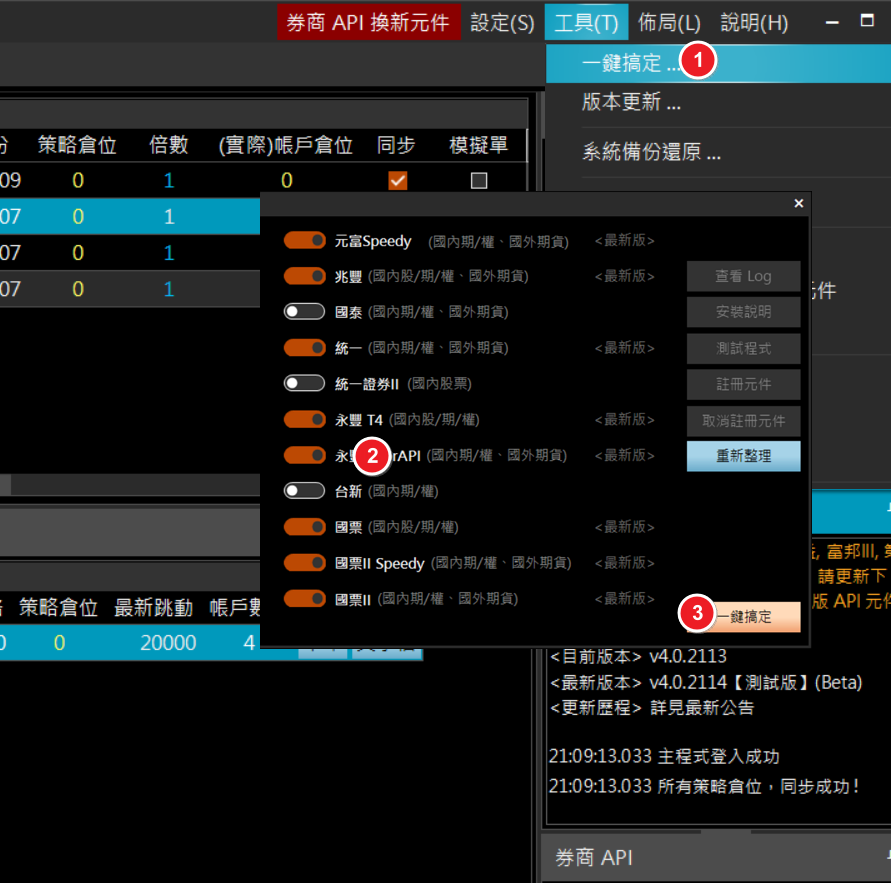This screenshot has width=891, height=883.
Task: Click the <更新歷程> 詳見最新公告 line
Action: [x=652, y=707]
